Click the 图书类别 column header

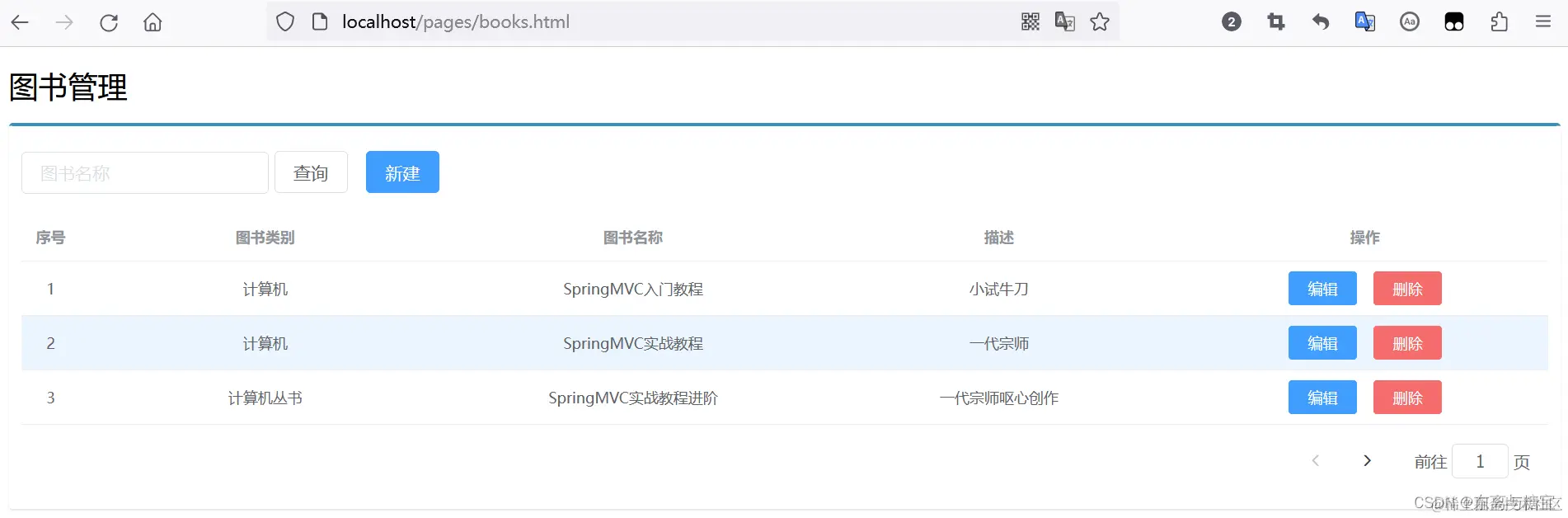pos(265,238)
